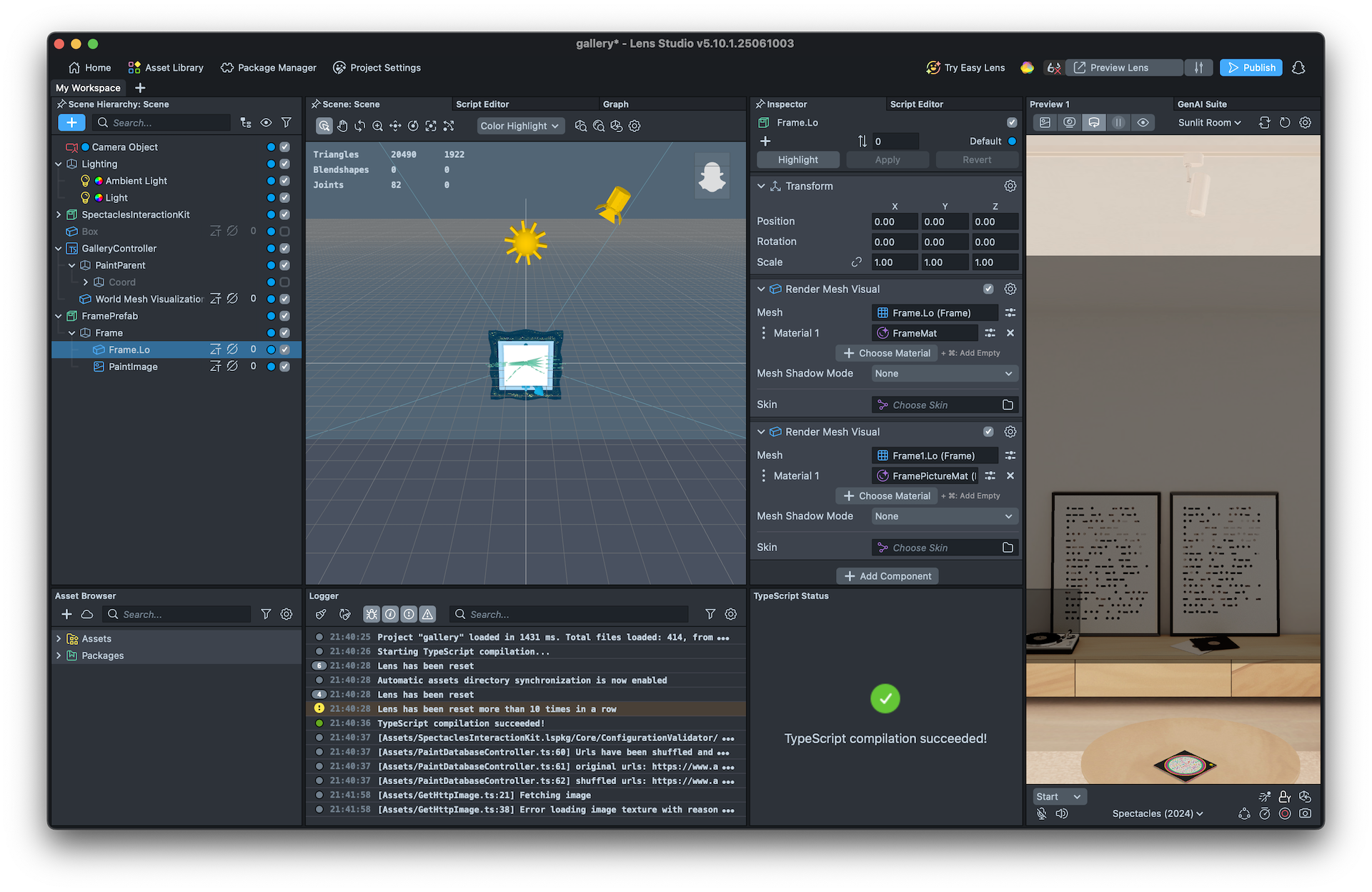Toggle Scene Hierarchy visibility eye icon
This screenshot has width=1372, height=892.
point(266,122)
